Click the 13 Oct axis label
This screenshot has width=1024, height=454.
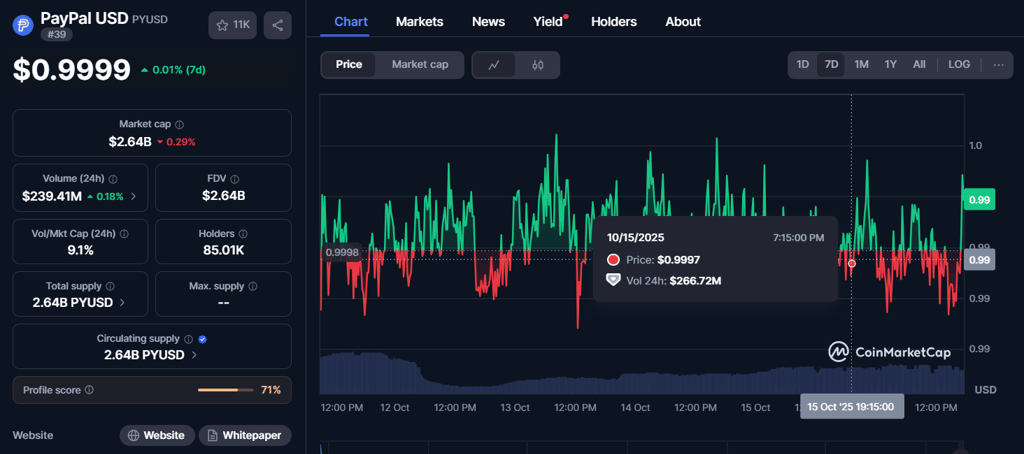click(515, 407)
